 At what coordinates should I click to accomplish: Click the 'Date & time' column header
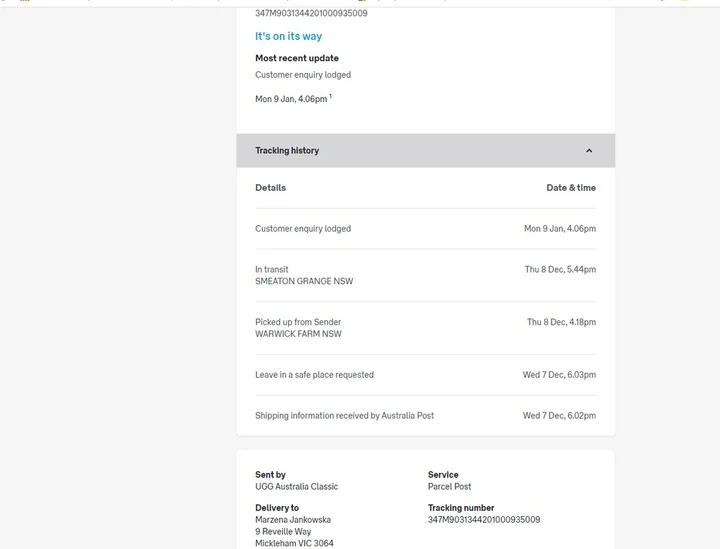(570, 188)
